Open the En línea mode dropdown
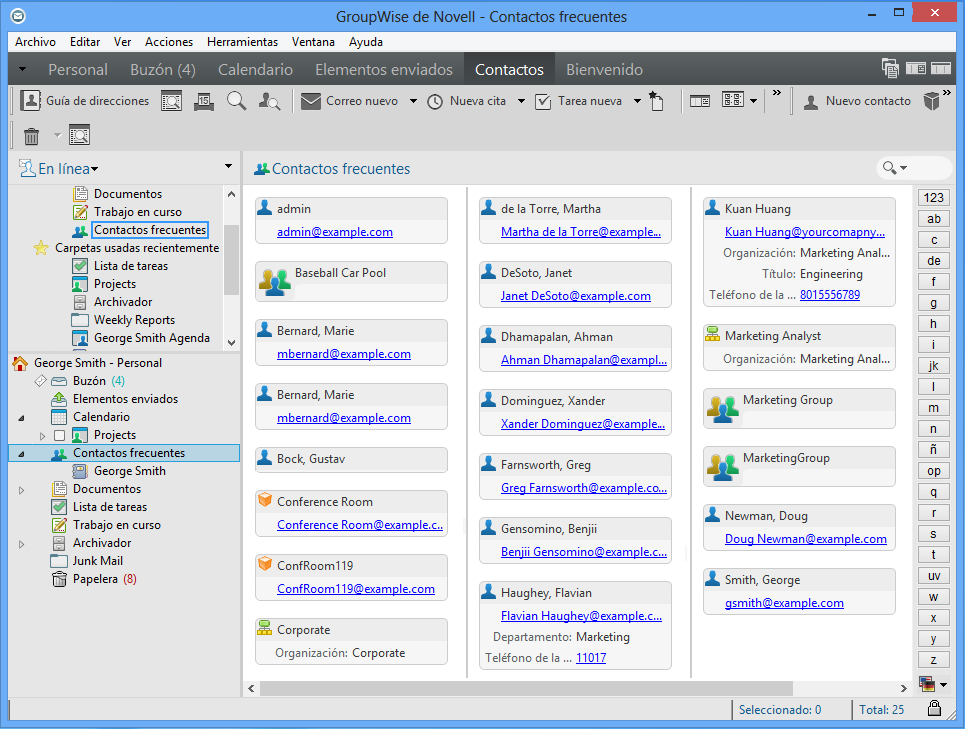 tap(59, 169)
